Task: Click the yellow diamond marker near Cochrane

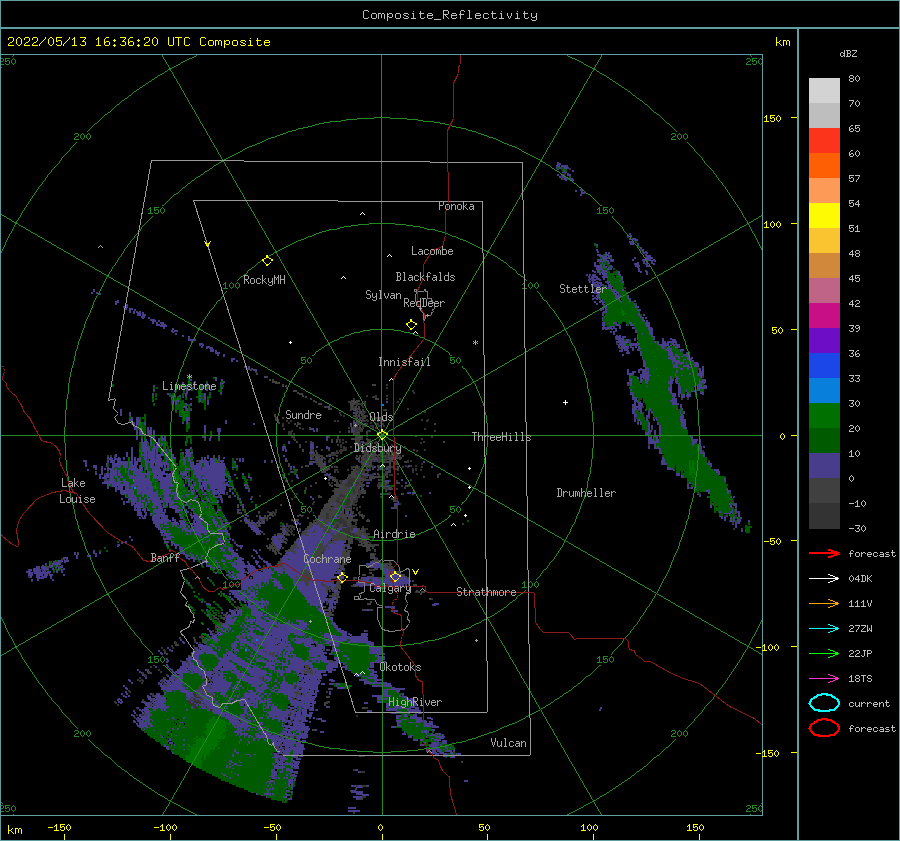Action: 342,578
